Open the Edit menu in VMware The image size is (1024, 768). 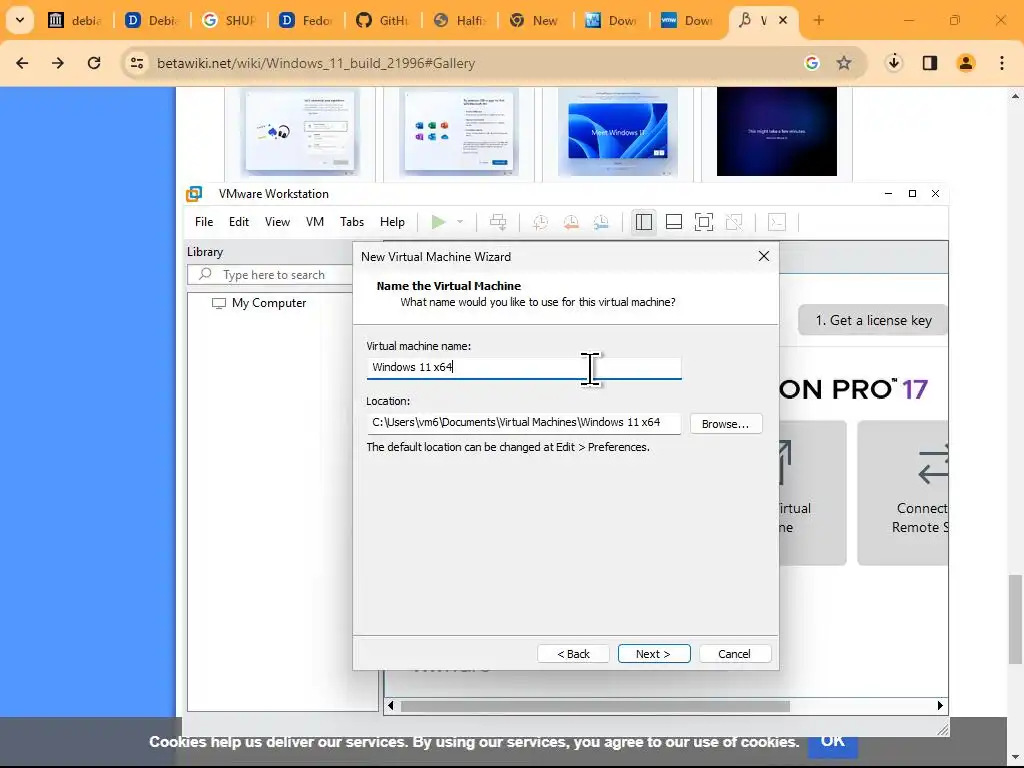click(238, 222)
